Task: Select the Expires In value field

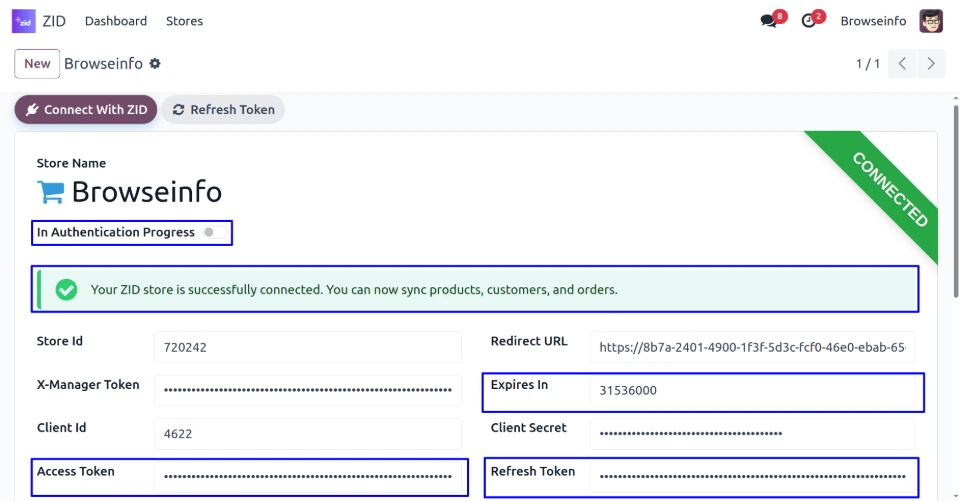Action: tap(752, 391)
